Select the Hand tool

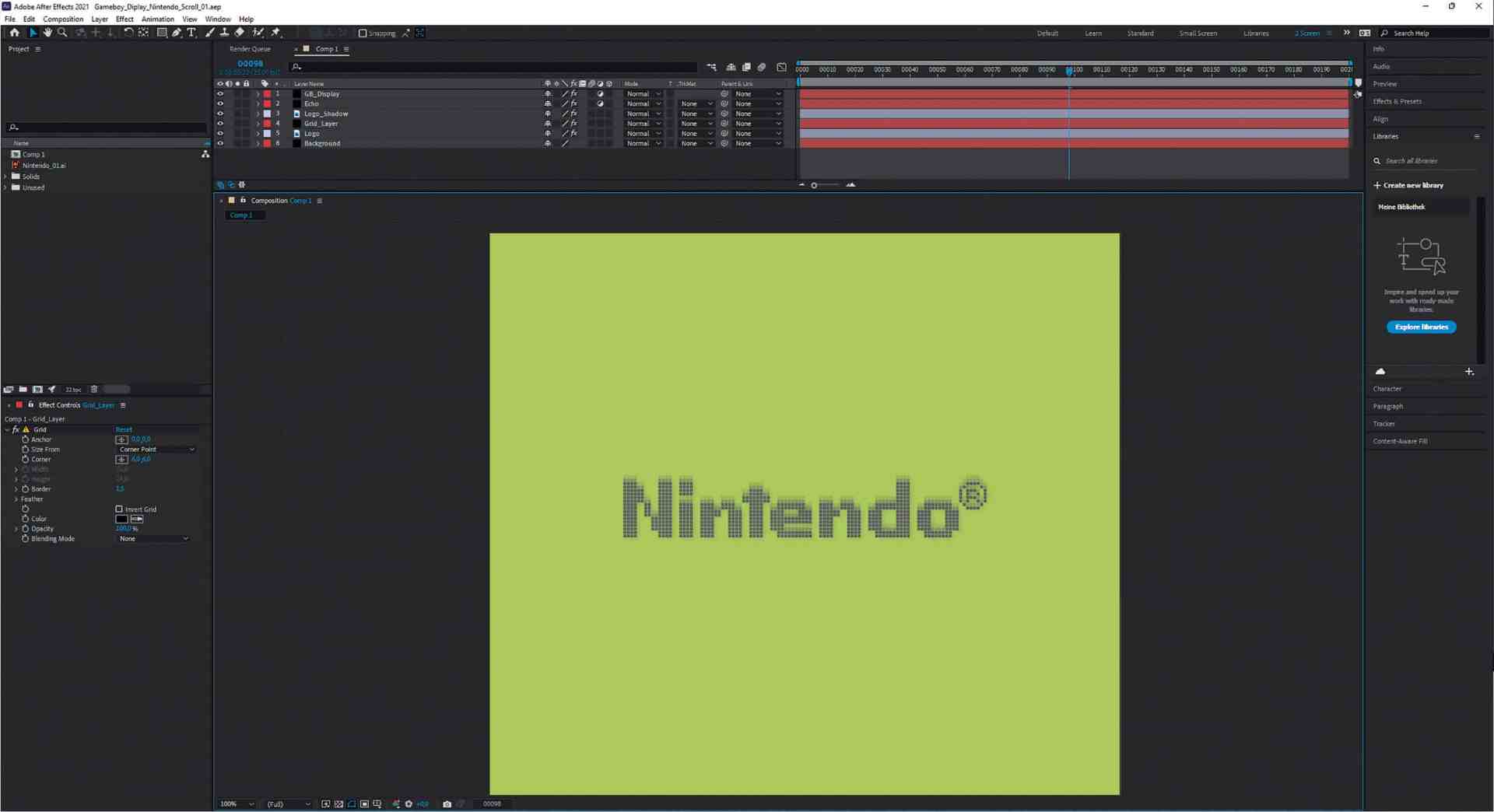(47, 33)
